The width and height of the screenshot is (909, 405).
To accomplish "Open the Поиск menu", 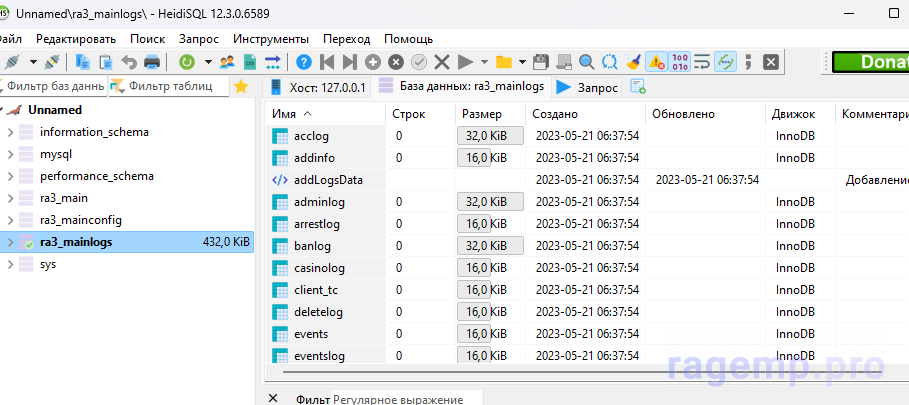I will [147, 39].
